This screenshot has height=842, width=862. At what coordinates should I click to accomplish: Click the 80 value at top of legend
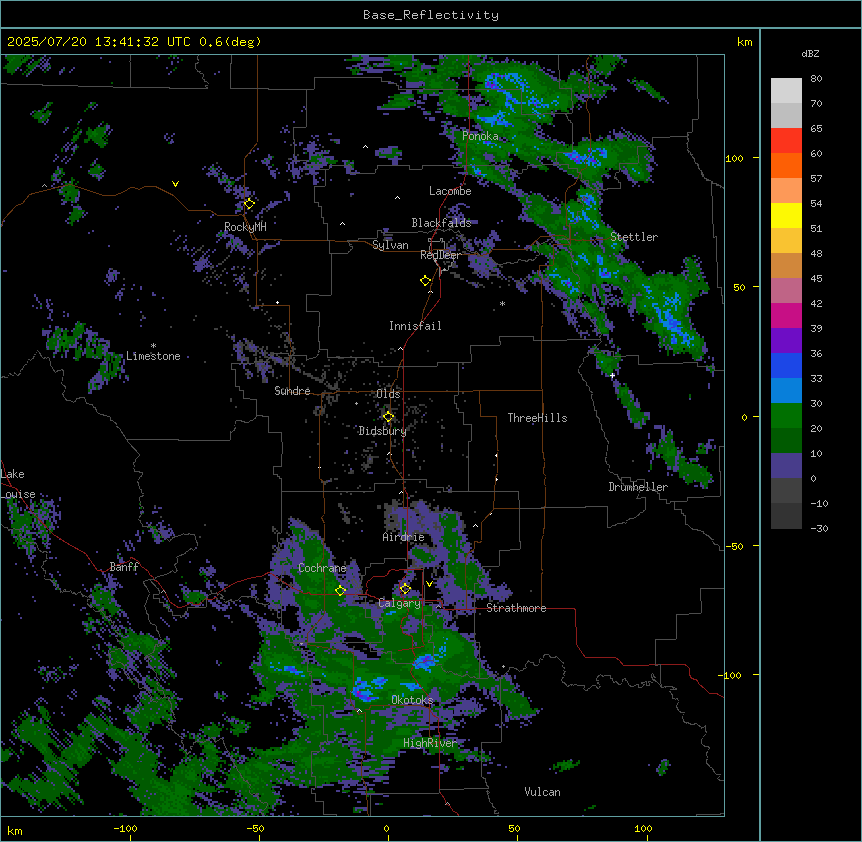816,79
